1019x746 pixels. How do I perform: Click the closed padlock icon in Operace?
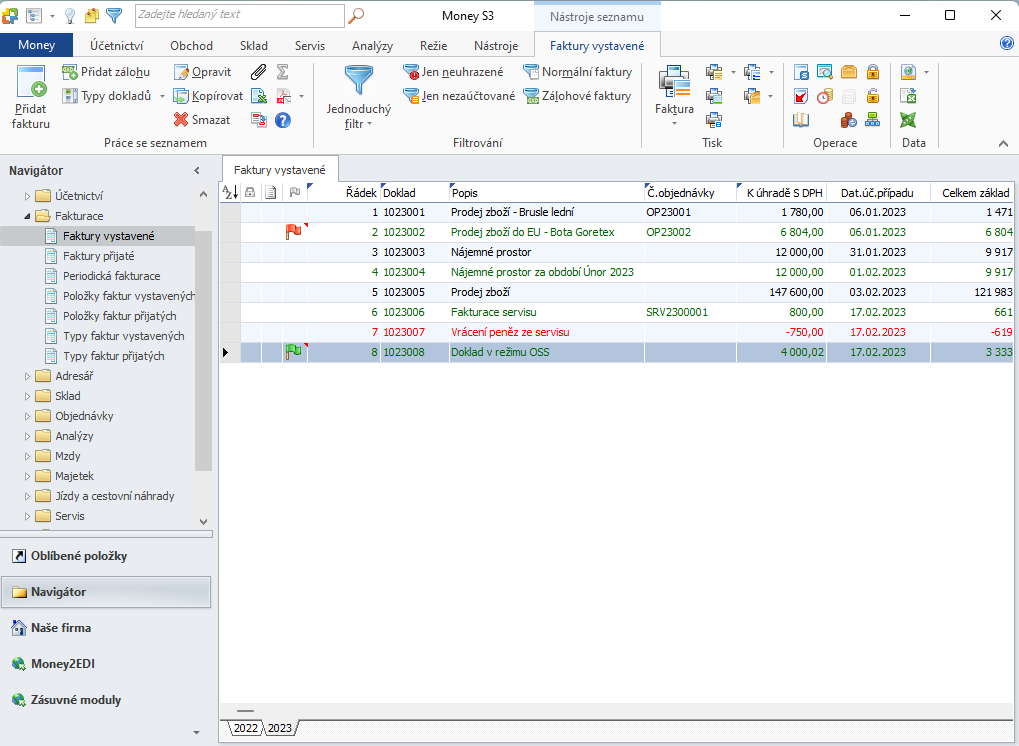tap(873, 71)
